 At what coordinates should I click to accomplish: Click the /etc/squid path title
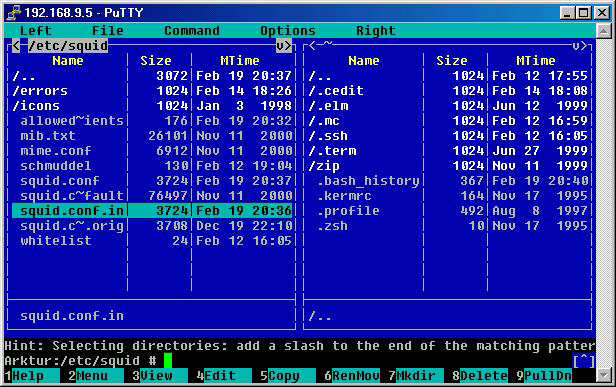click(x=68, y=46)
